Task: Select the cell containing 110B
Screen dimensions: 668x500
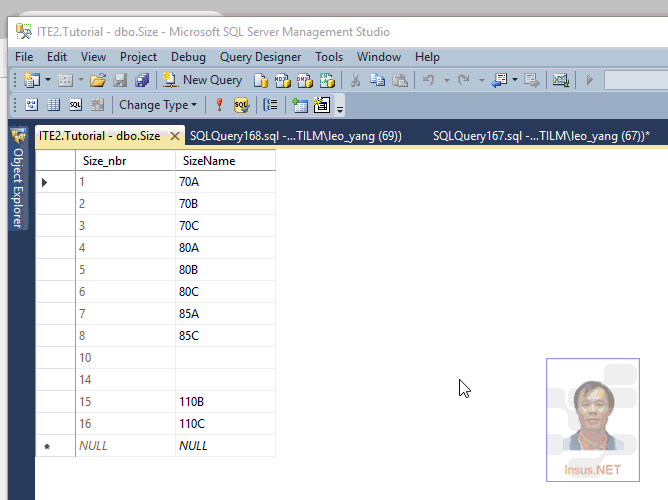Action: click(225, 402)
